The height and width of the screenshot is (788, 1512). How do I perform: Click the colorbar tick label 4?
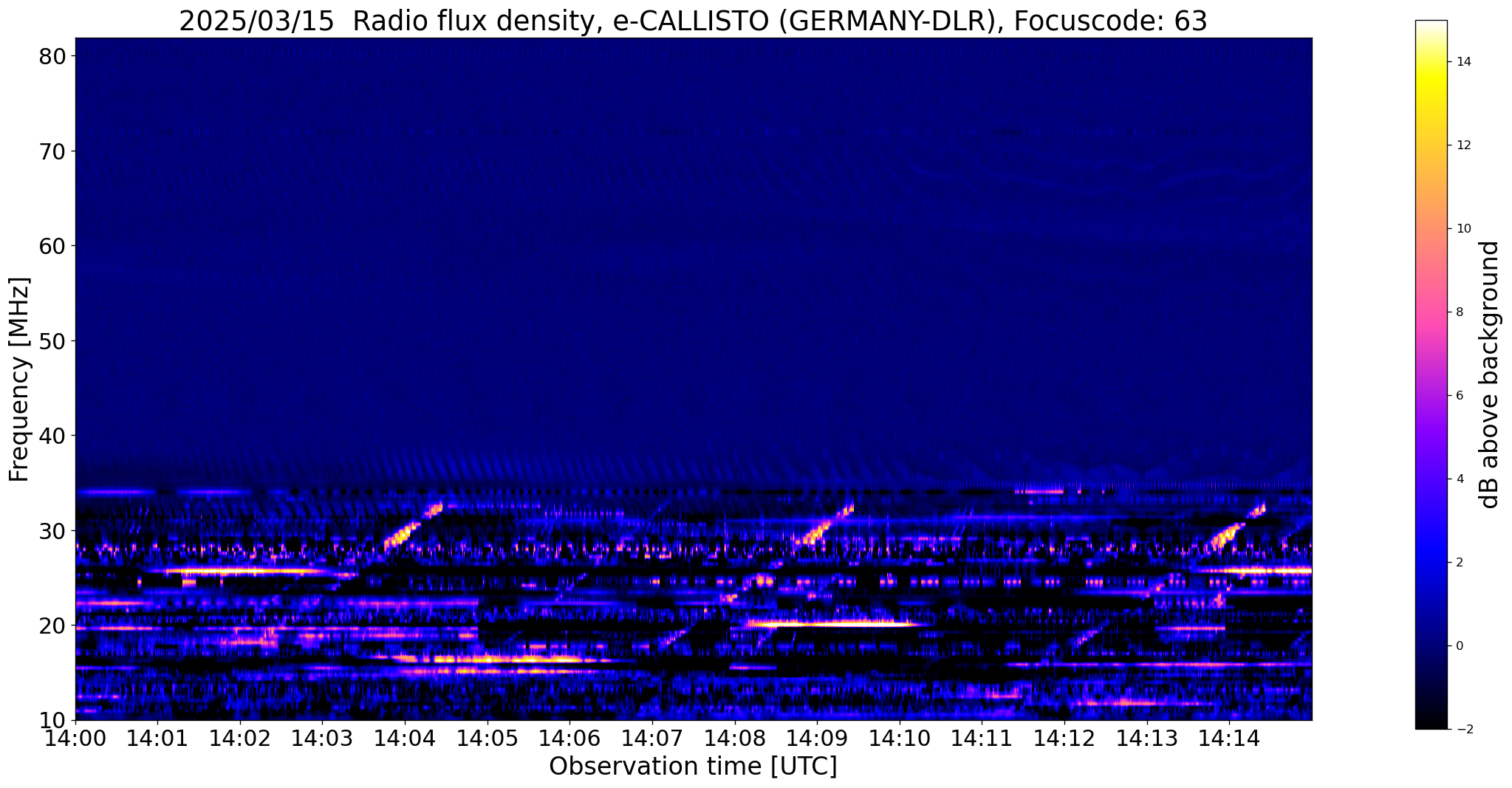tap(1459, 479)
